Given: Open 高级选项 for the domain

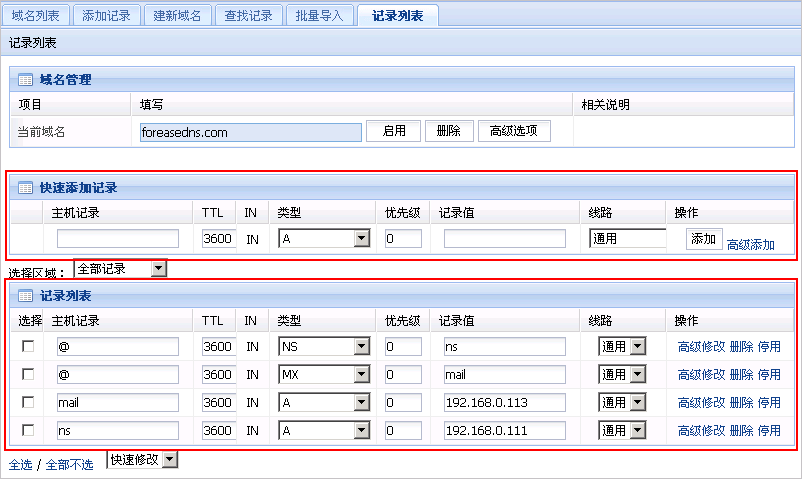Looking at the screenshot, I should [514, 131].
